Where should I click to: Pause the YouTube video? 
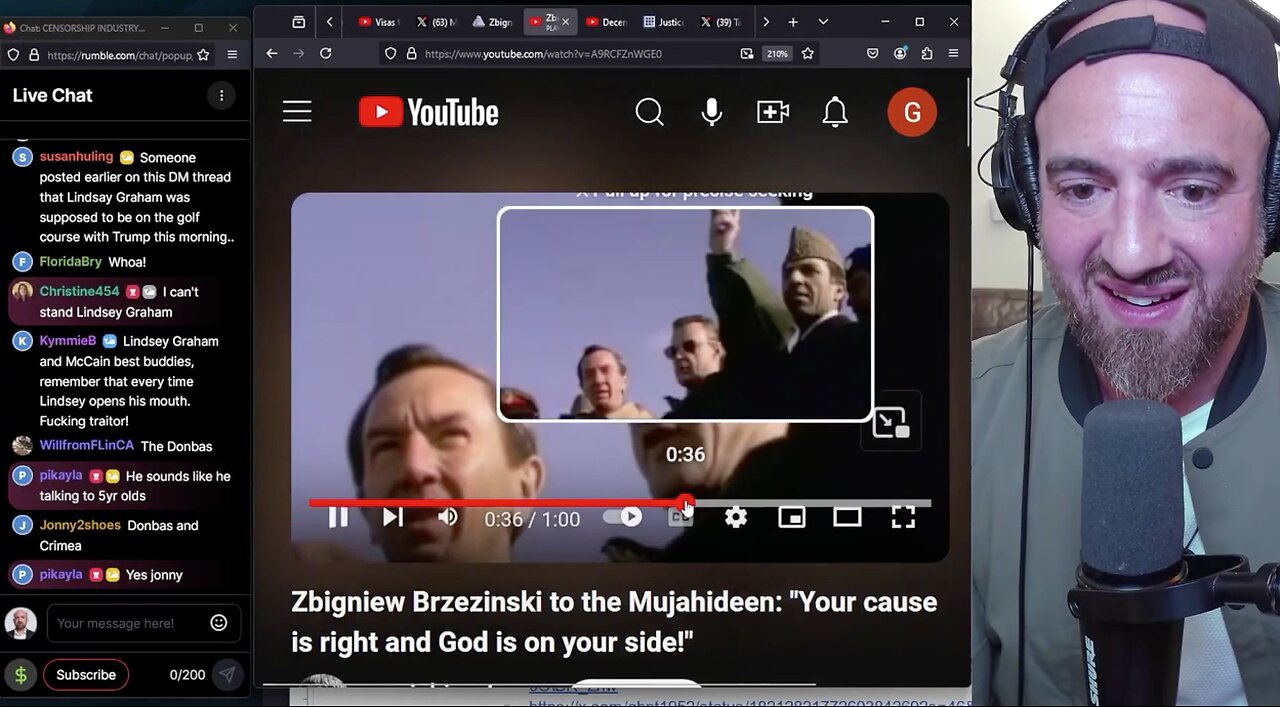pos(338,517)
